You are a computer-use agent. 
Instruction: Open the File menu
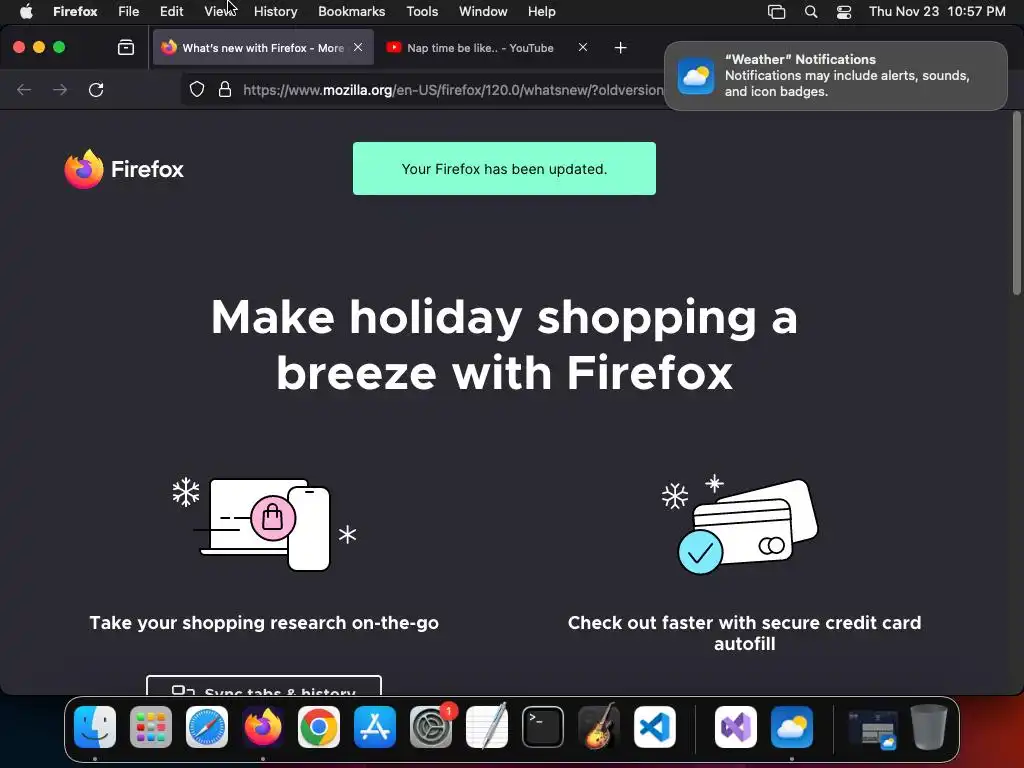(129, 11)
